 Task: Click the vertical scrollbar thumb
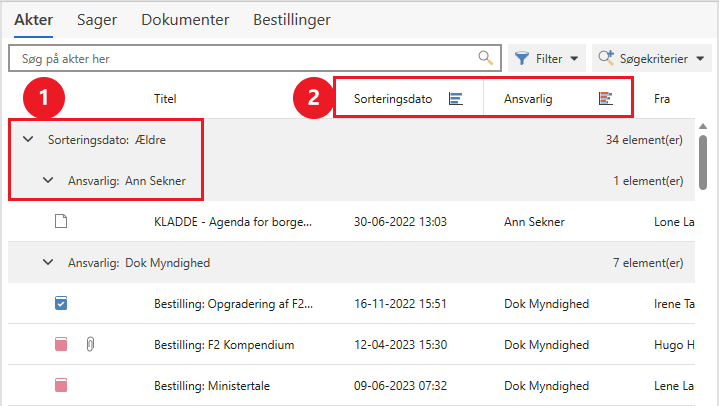pyautogui.click(x=703, y=162)
